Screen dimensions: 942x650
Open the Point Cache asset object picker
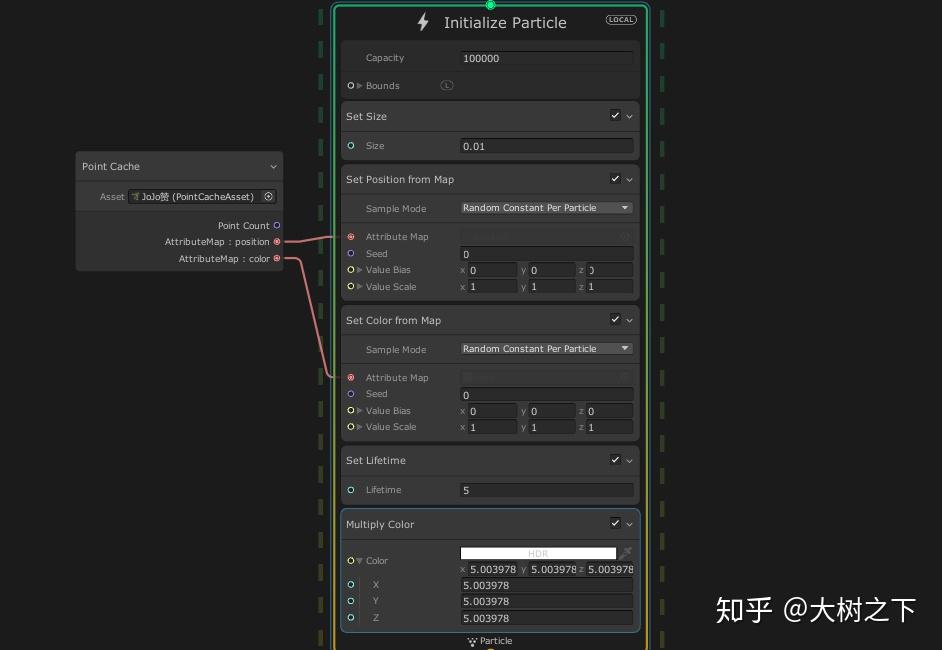click(270, 196)
